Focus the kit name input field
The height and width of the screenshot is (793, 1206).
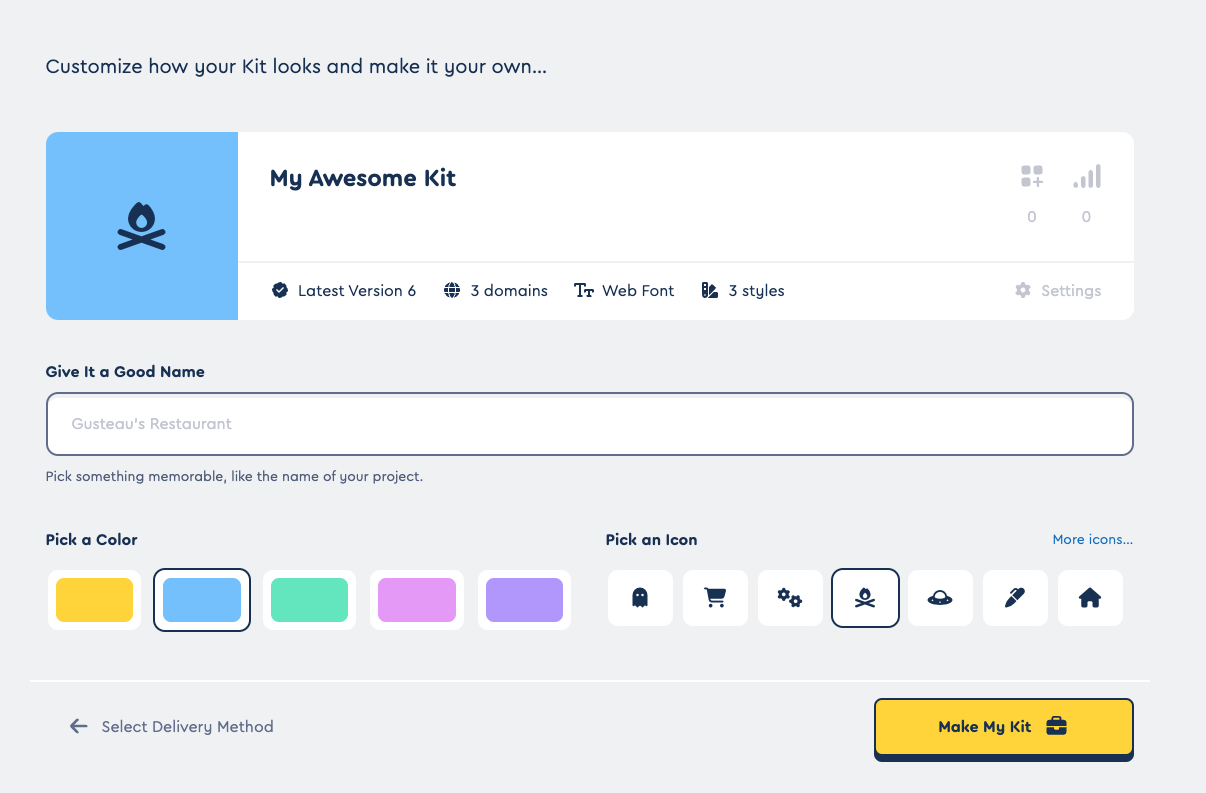click(590, 424)
